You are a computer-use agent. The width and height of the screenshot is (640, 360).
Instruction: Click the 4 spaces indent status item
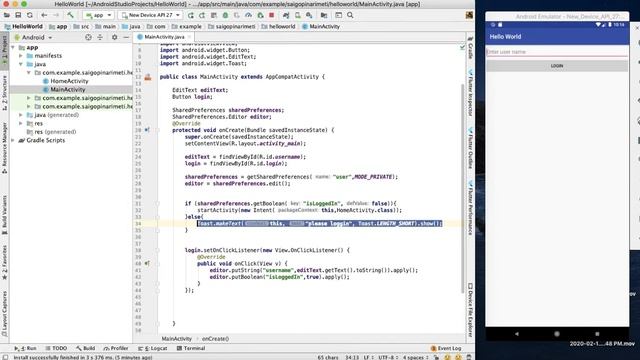point(415,357)
